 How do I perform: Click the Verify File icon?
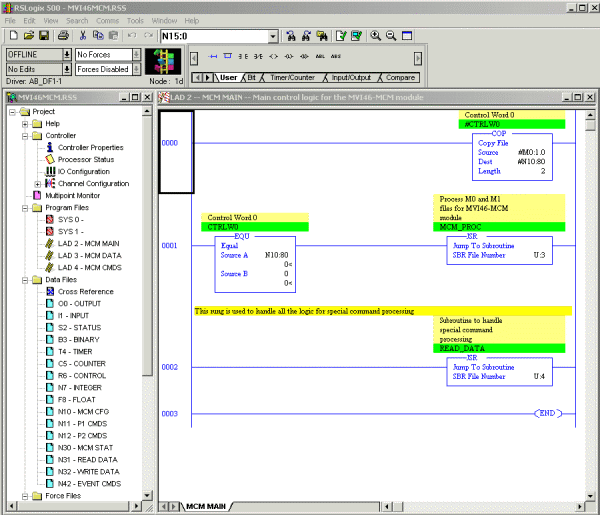[341, 36]
